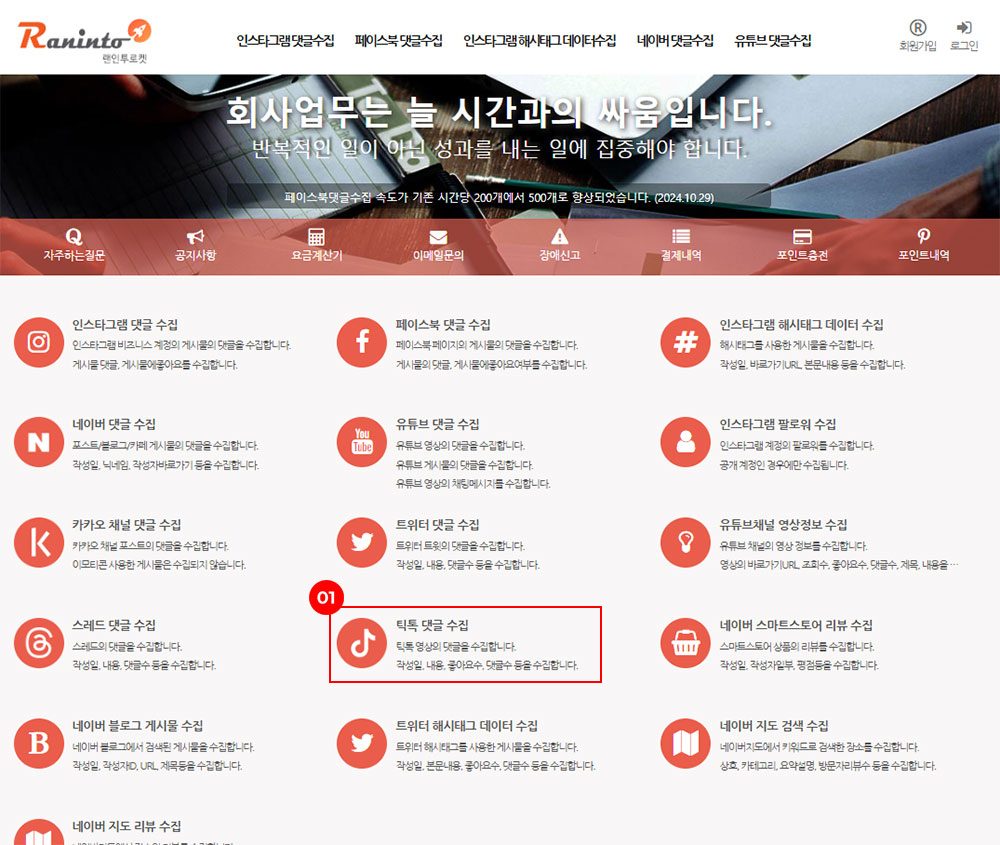Open 인스타그램 팔로워 수집 heading link
1000x845 pixels.
pyautogui.click(x=778, y=424)
